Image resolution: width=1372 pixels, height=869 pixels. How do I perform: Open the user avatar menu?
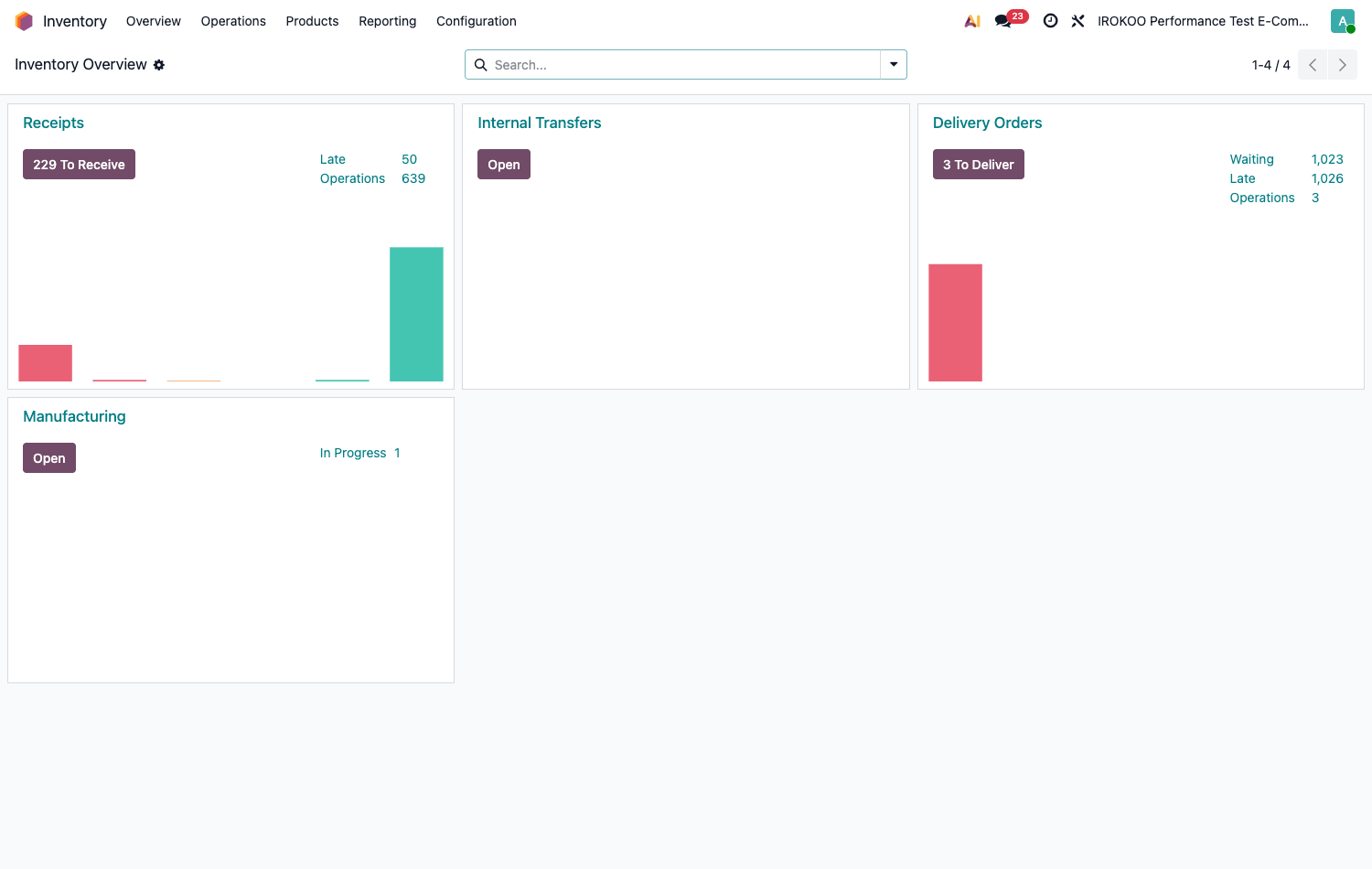click(x=1343, y=21)
